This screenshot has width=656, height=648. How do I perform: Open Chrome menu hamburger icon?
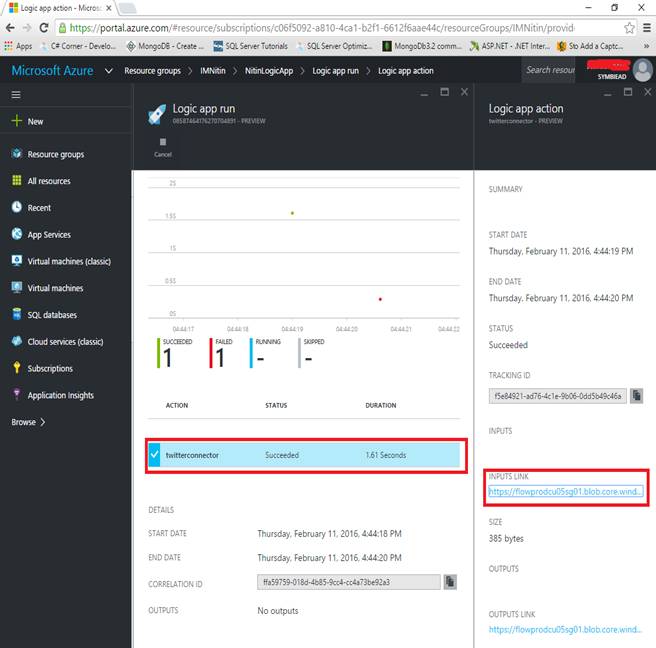point(647,28)
